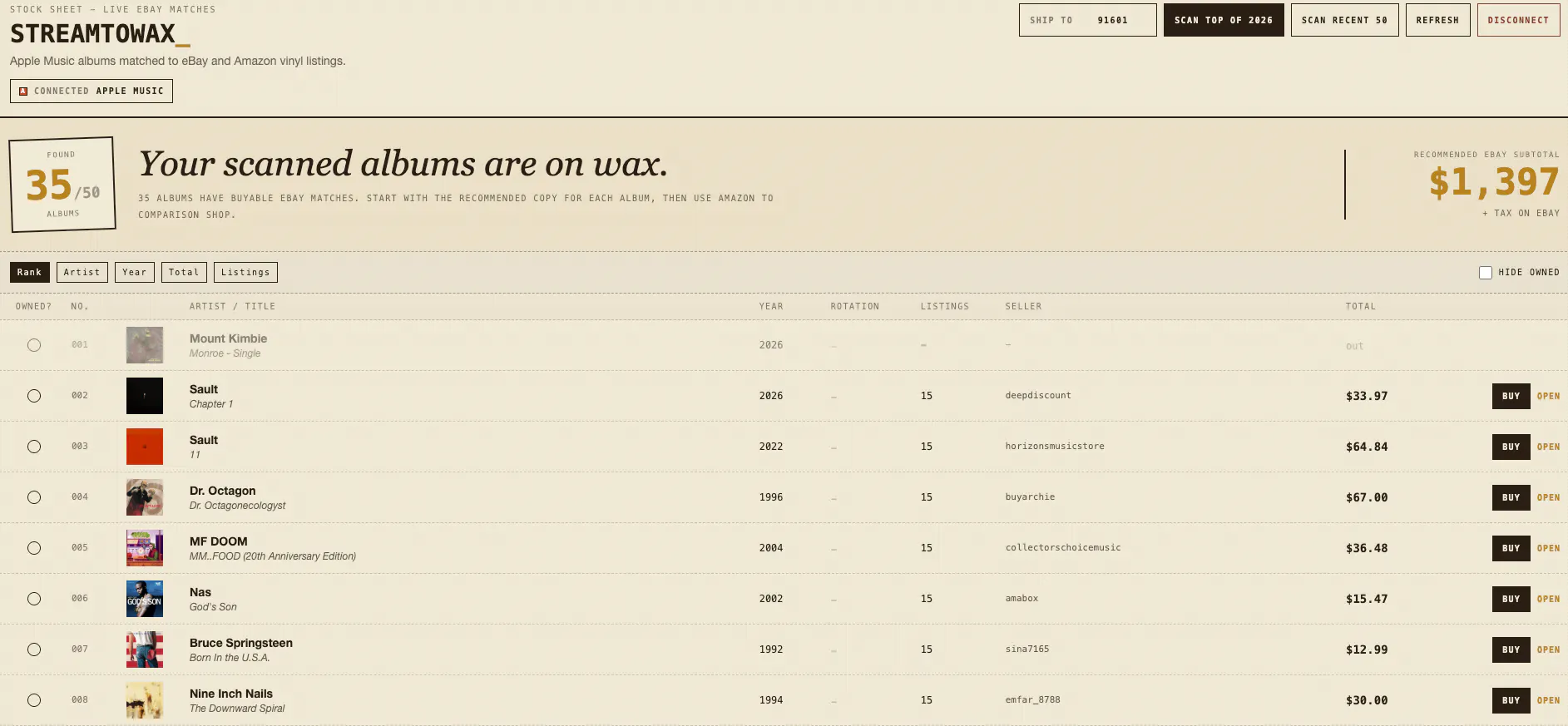This screenshot has width=1568, height=726.
Task: Click the ROTATION column header
Action: (855, 307)
